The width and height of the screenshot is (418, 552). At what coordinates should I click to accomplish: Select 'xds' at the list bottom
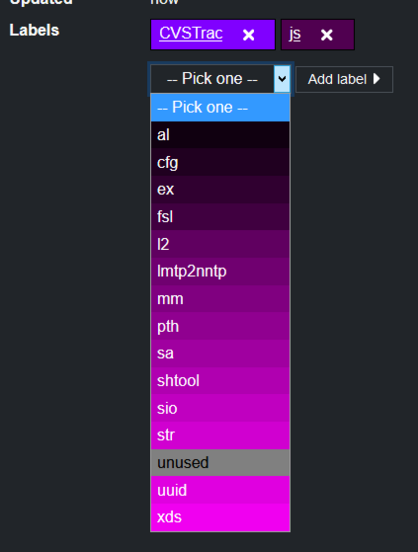point(220,517)
